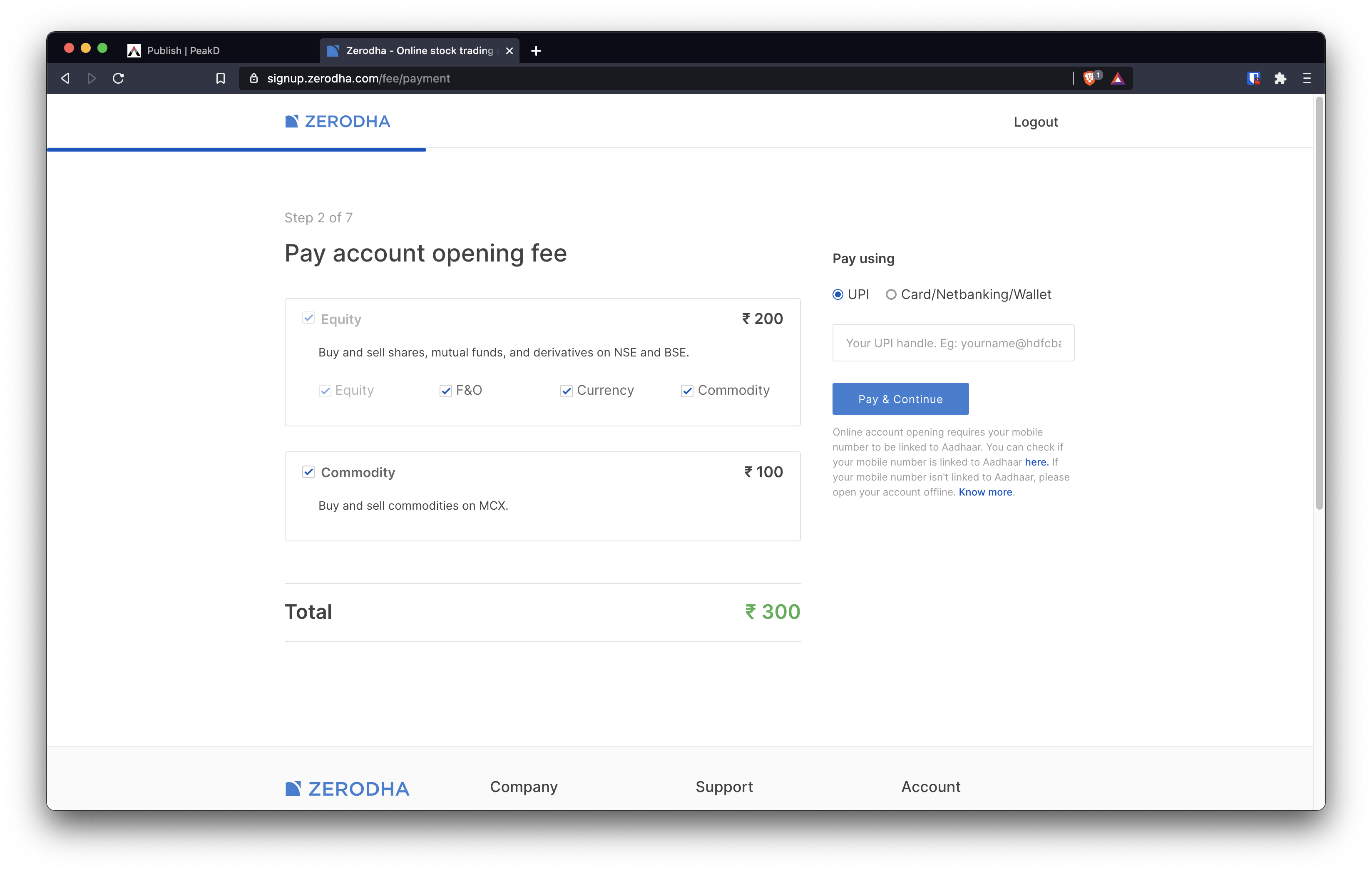
Task: Click the Zerodha logo in the footer
Action: point(348,789)
